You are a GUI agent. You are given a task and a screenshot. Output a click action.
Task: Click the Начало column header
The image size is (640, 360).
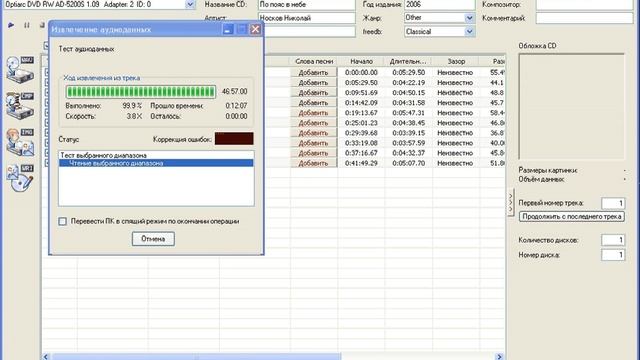[x=361, y=61]
